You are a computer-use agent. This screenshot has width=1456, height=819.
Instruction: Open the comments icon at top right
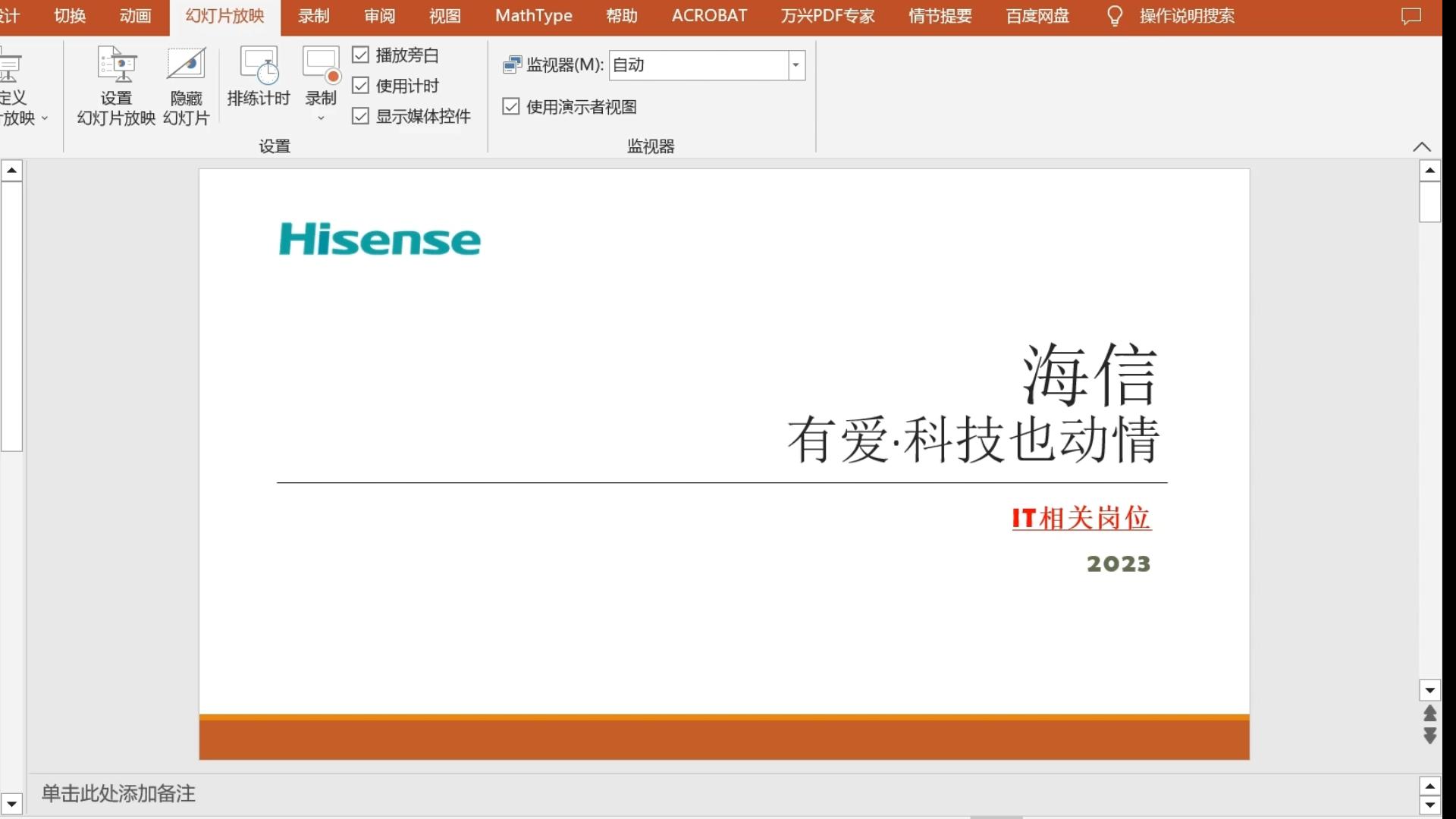[1411, 15]
